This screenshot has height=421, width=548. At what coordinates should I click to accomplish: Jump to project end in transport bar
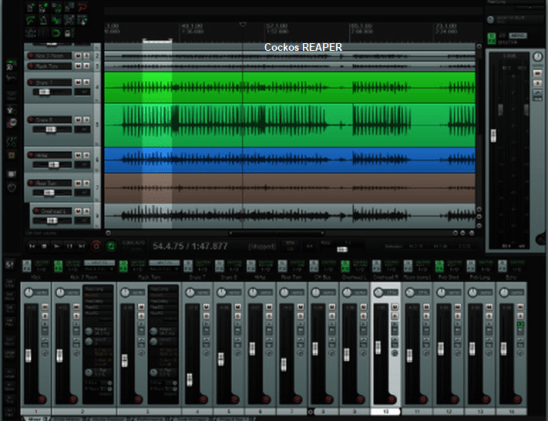point(81,246)
